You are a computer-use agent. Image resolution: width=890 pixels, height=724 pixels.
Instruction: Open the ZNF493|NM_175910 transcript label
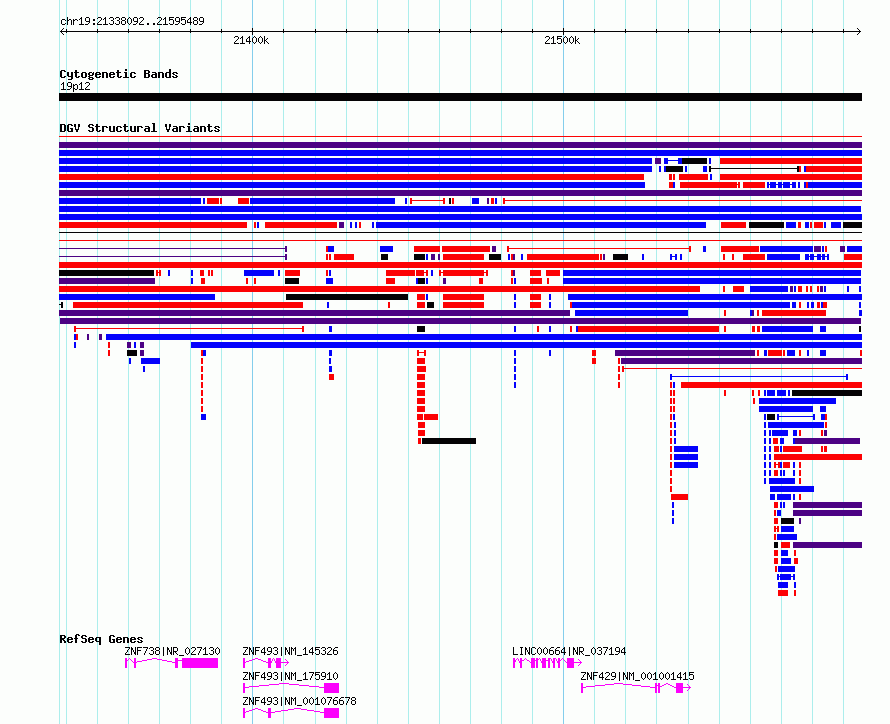(x=290, y=676)
